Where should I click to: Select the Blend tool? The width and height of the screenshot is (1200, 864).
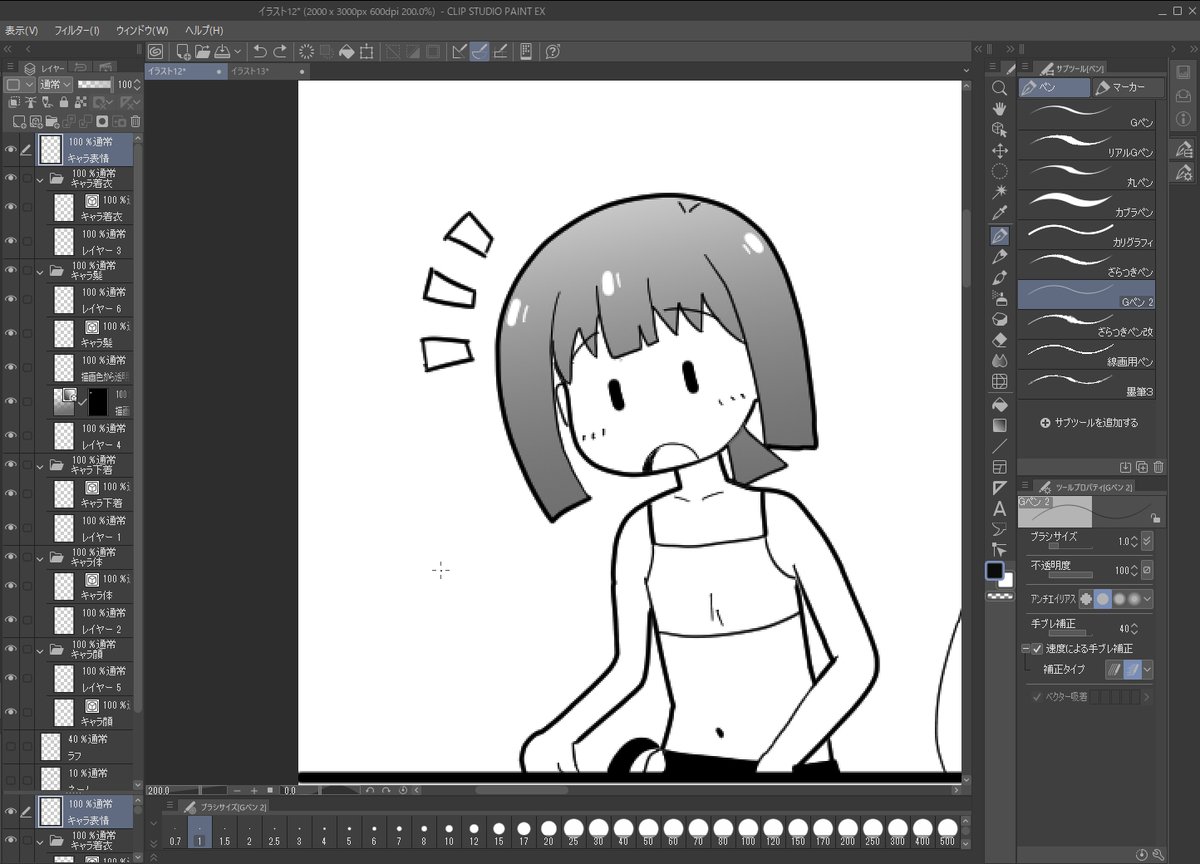[x=999, y=361]
